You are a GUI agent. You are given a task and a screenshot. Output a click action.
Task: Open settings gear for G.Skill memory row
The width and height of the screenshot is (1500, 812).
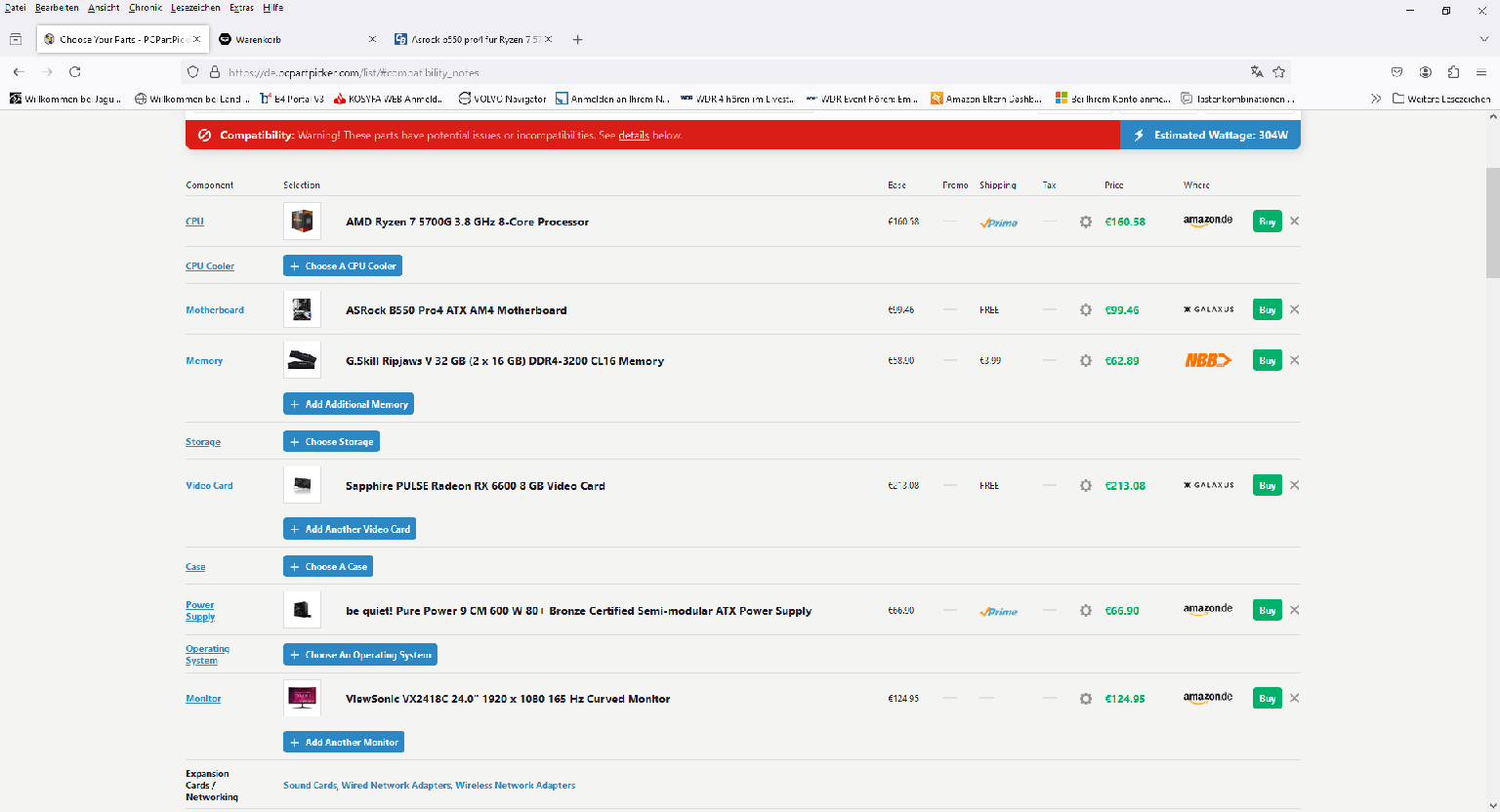(x=1085, y=360)
